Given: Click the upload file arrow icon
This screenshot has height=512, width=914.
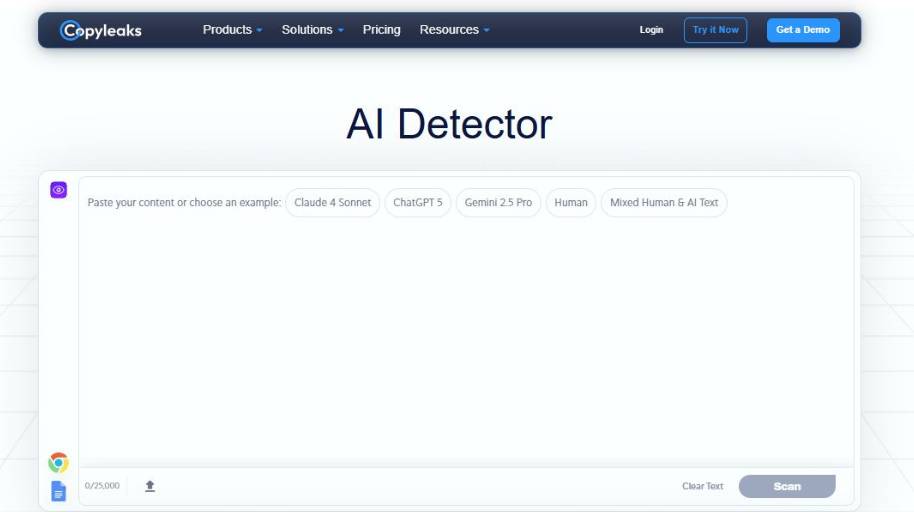Looking at the screenshot, I should (x=150, y=486).
